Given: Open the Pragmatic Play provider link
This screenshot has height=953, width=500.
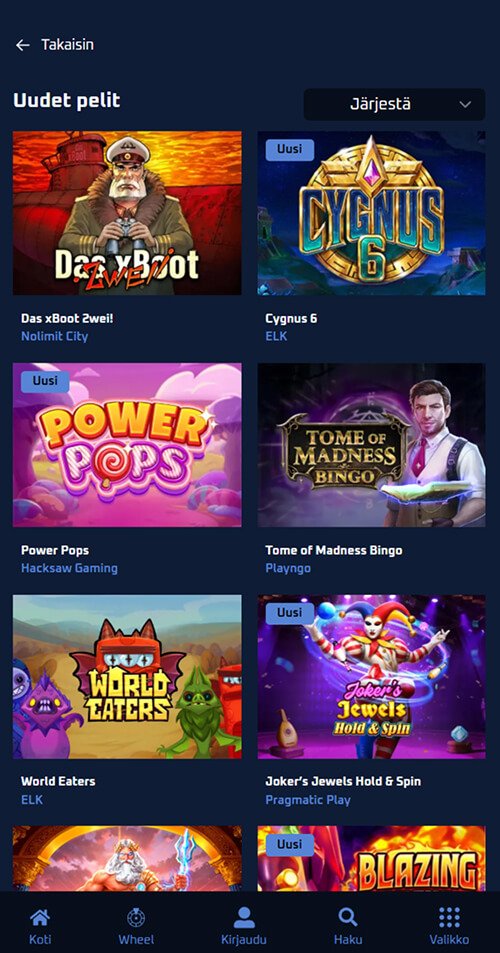Looking at the screenshot, I should [308, 800].
